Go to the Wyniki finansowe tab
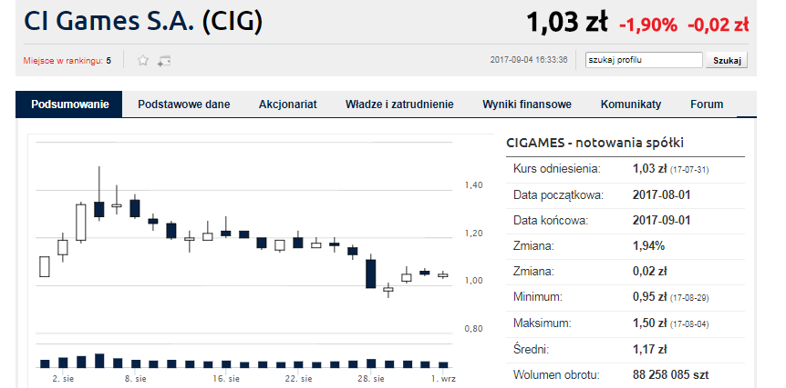The width and height of the screenshot is (786, 388). 527,104
